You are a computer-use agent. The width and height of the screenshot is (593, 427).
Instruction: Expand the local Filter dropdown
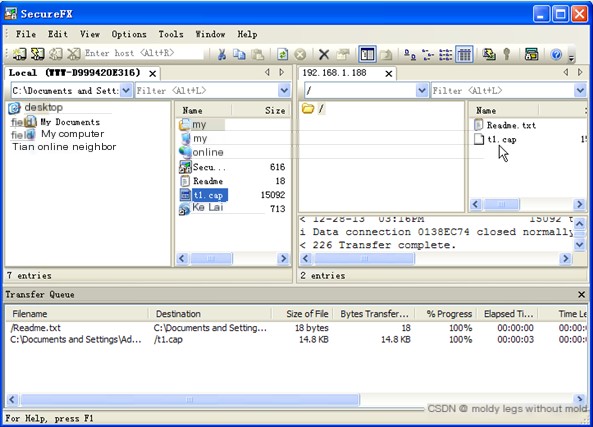pos(284,90)
